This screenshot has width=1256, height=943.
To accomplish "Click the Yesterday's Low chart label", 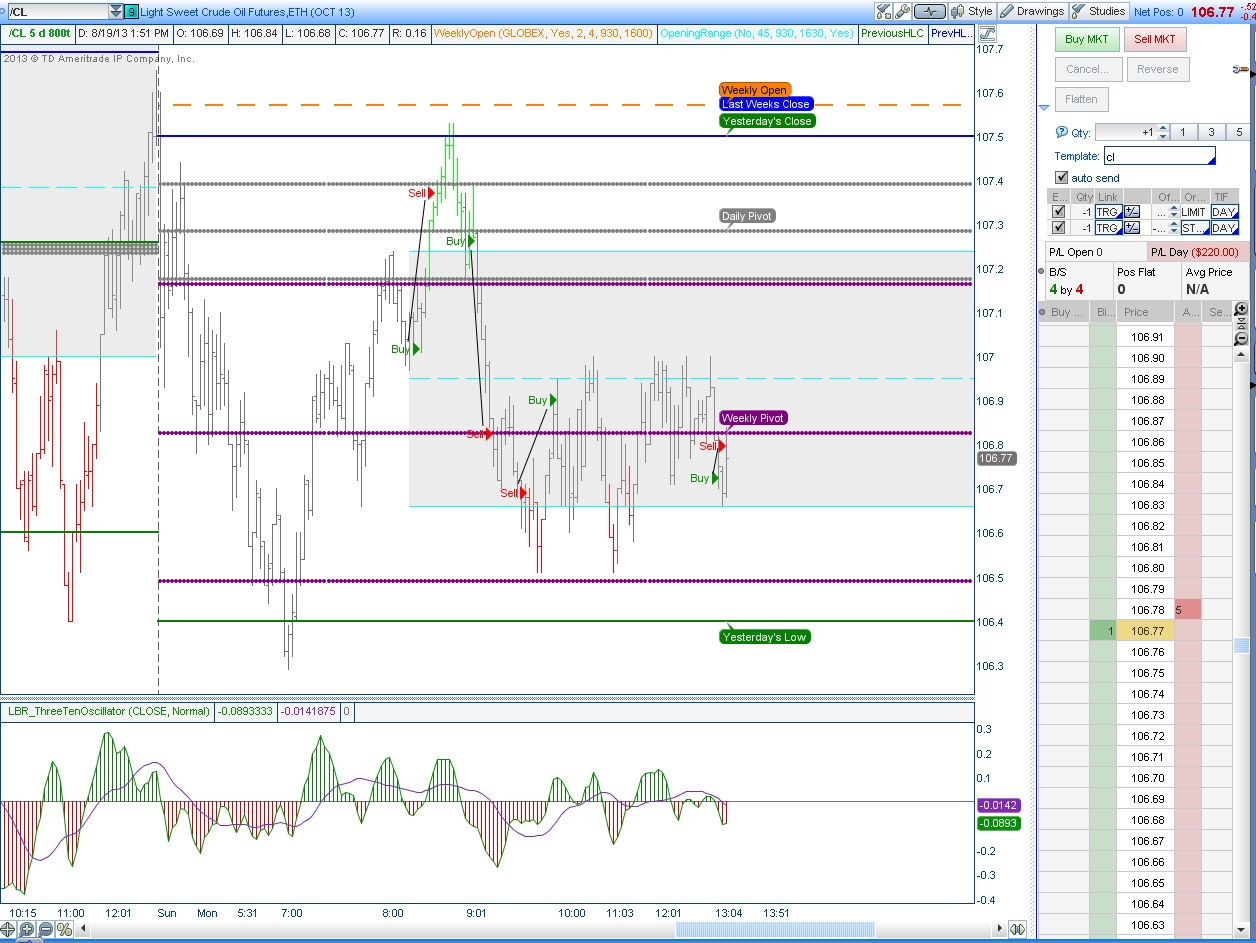I will pyautogui.click(x=765, y=637).
